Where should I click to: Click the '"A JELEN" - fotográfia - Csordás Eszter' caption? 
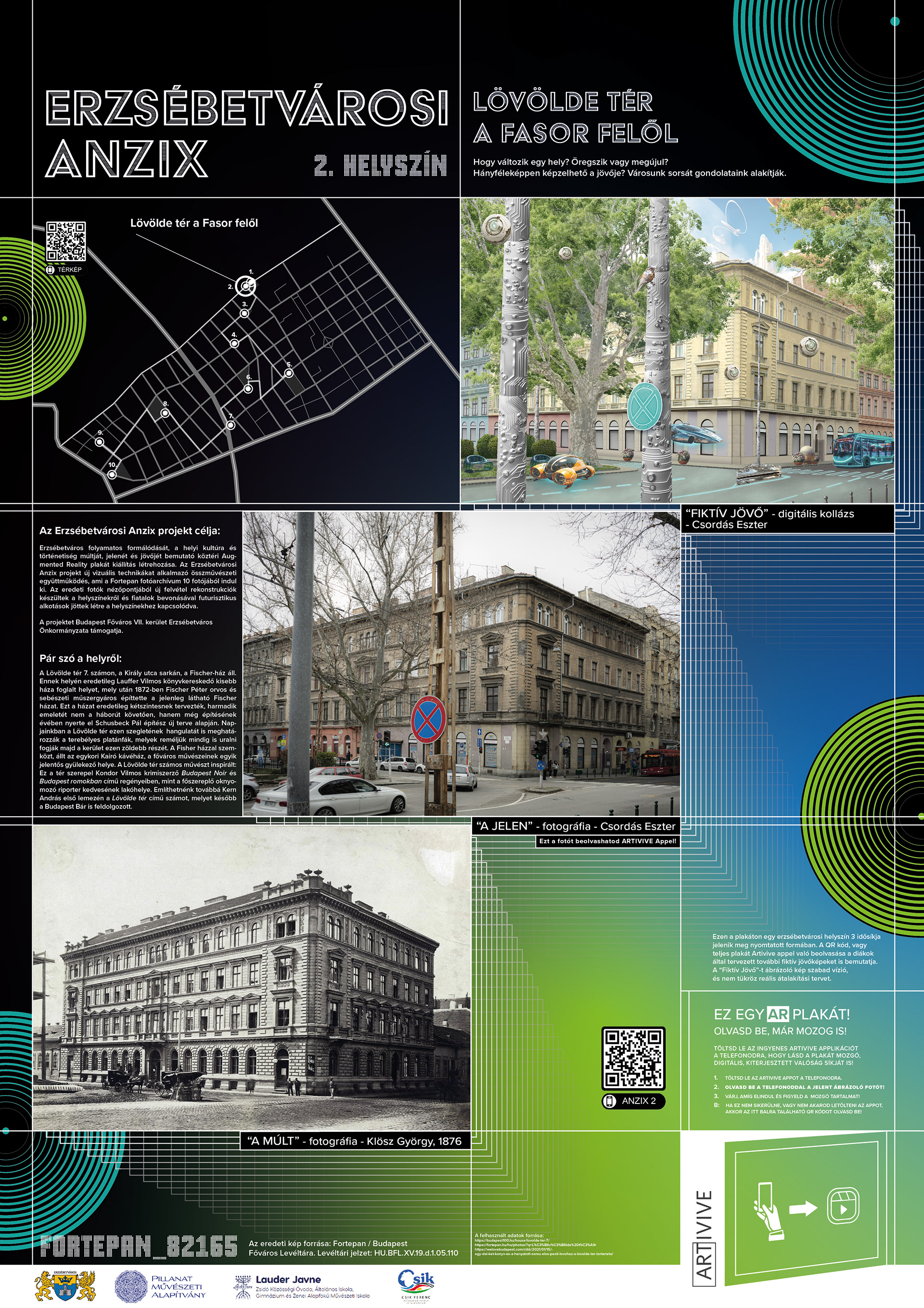[576, 827]
